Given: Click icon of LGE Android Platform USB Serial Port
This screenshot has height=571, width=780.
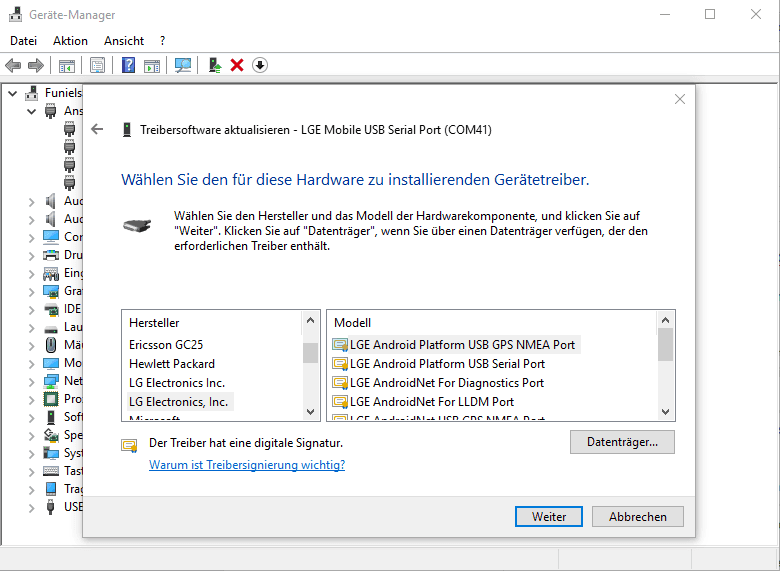Looking at the screenshot, I should coord(340,364).
